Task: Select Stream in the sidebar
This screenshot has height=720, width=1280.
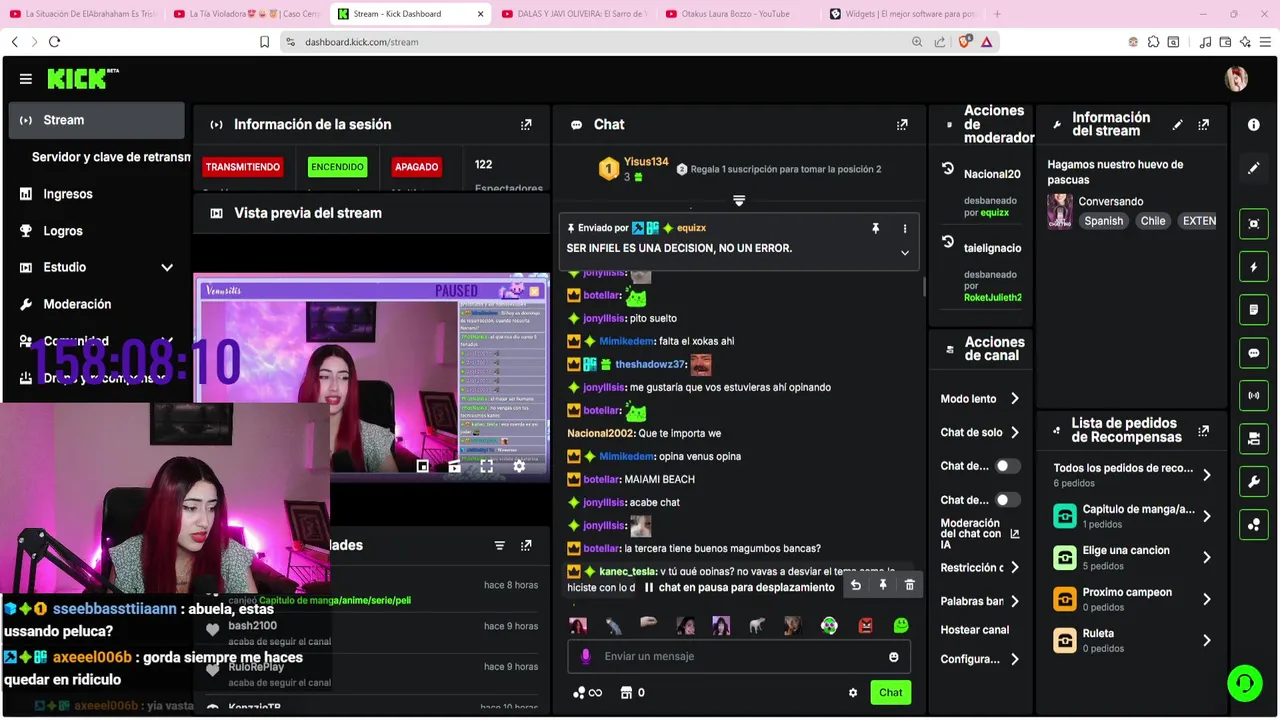Action: (96, 120)
